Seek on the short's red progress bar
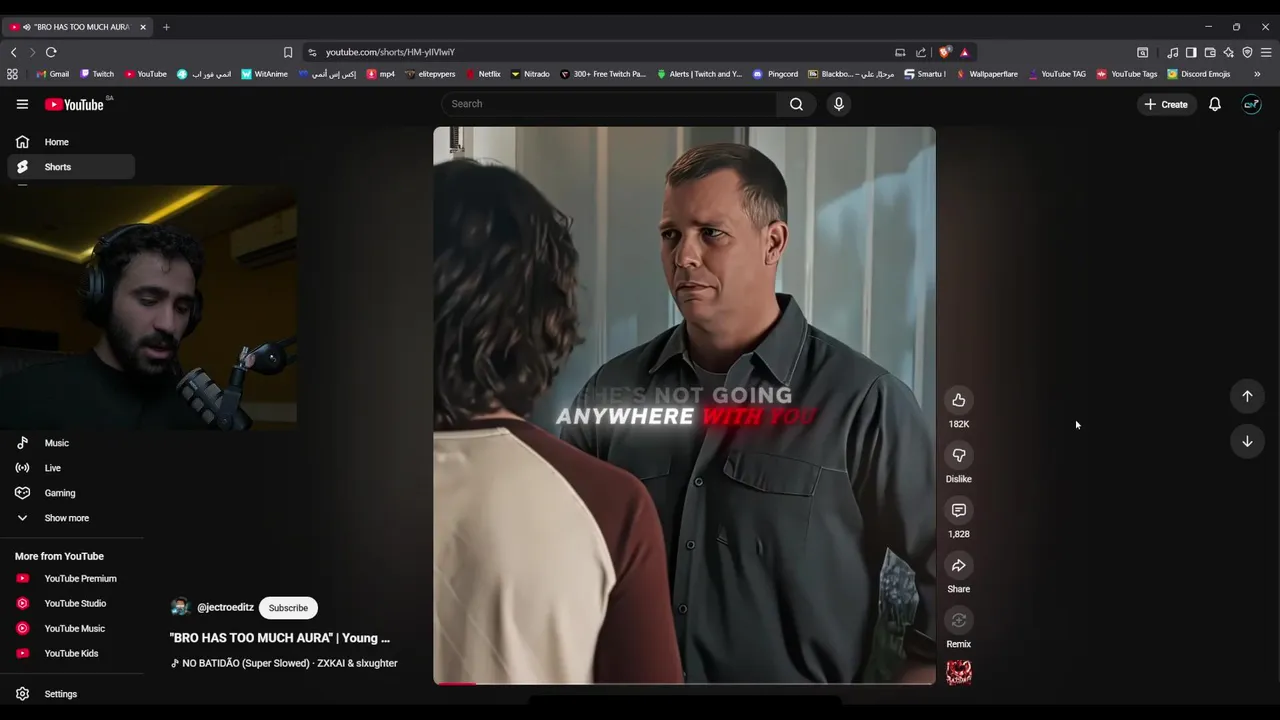Screen dimensions: 1280x720 [x=684, y=684]
